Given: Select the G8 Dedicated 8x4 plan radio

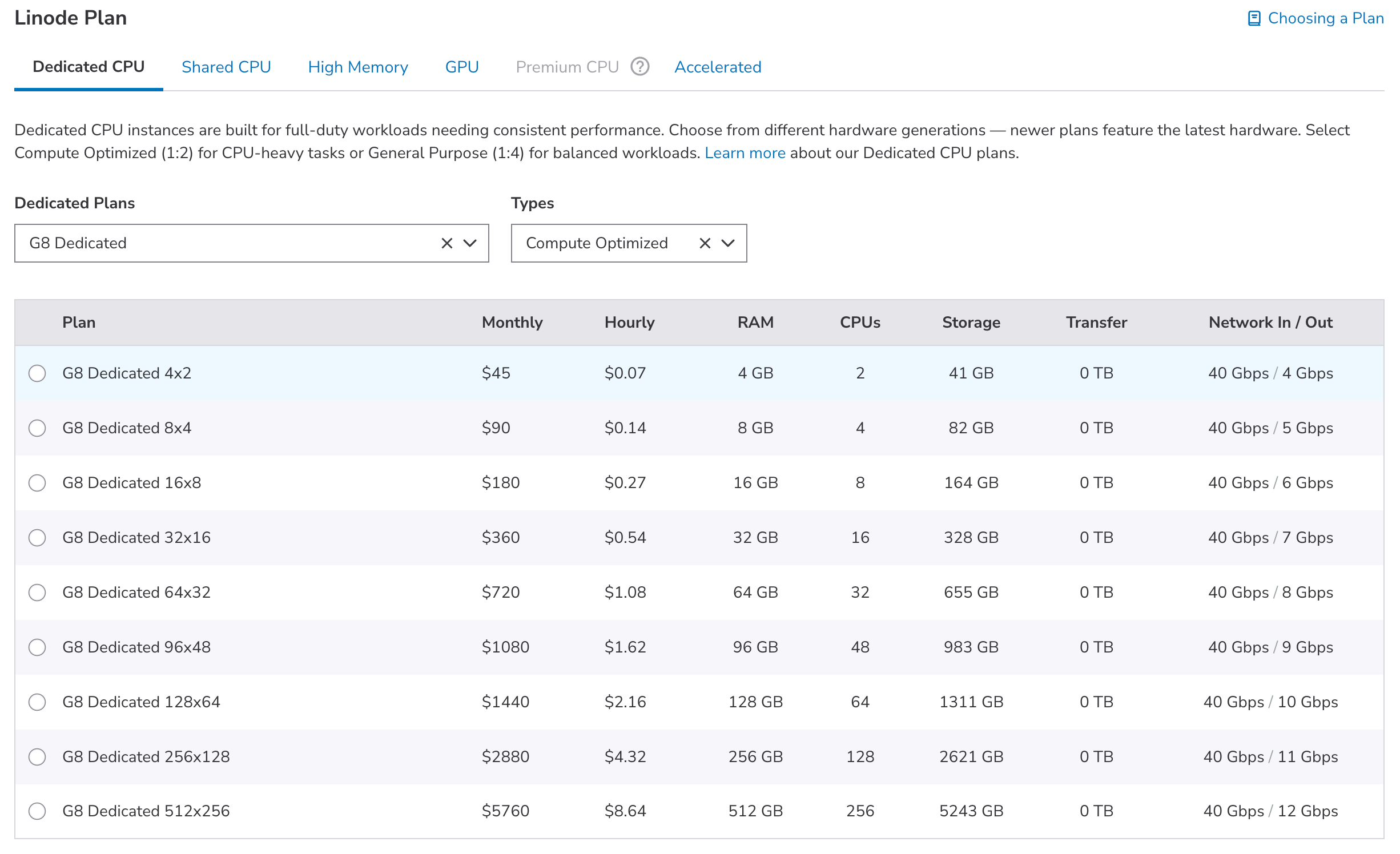Looking at the screenshot, I should (x=37, y=428).
